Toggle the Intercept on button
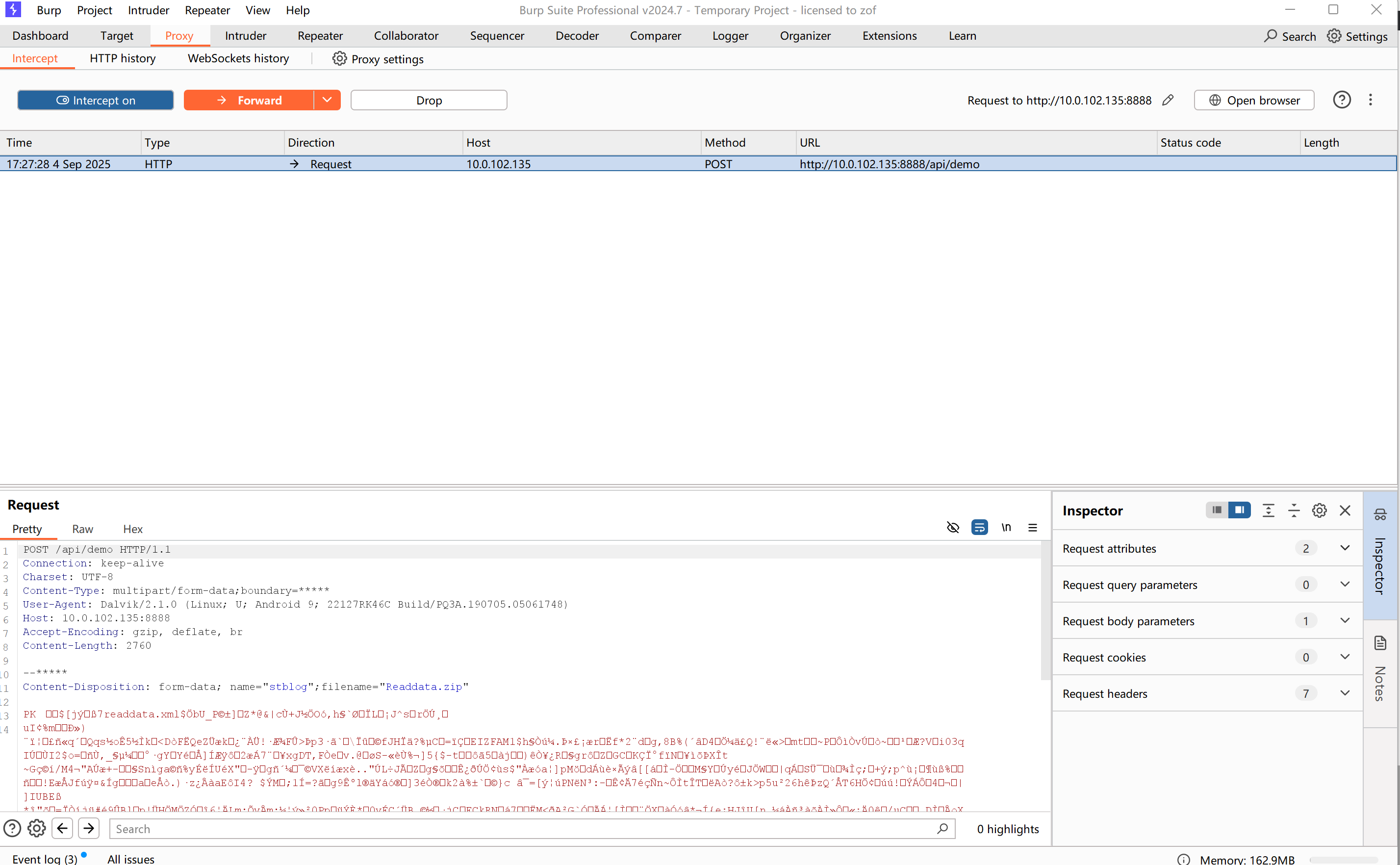Viewport: 1400px width, 865px height. (96, 100)
